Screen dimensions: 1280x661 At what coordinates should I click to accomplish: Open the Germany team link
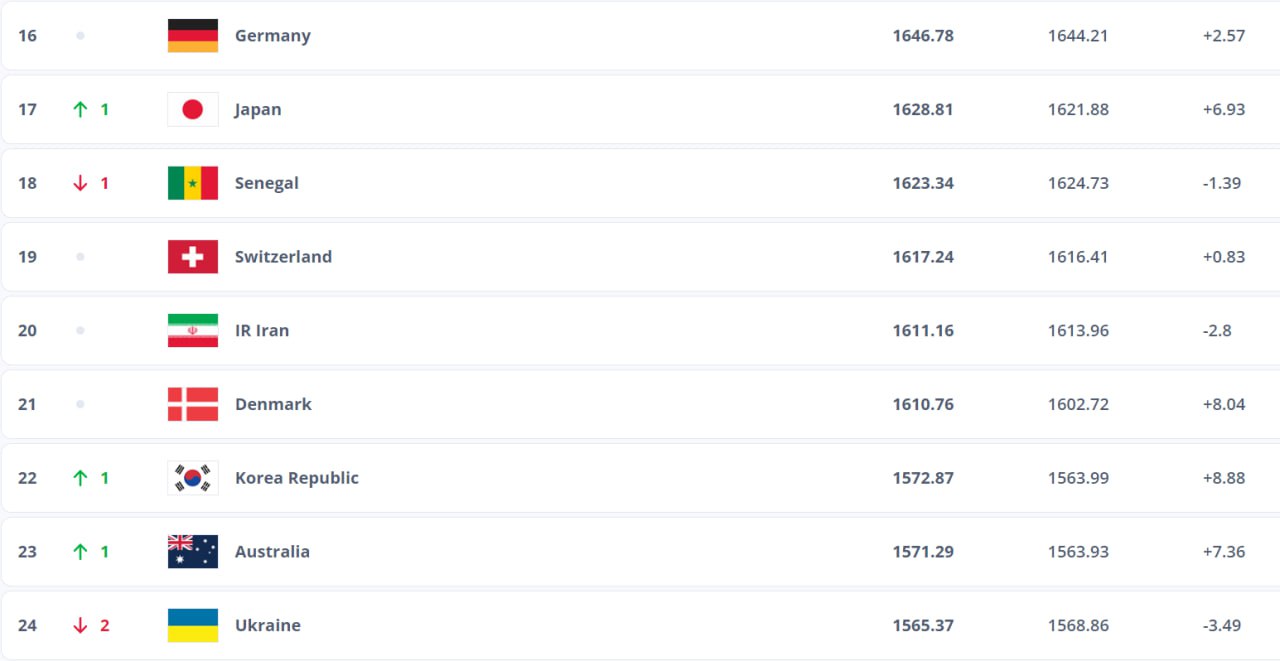click(272, 36)
